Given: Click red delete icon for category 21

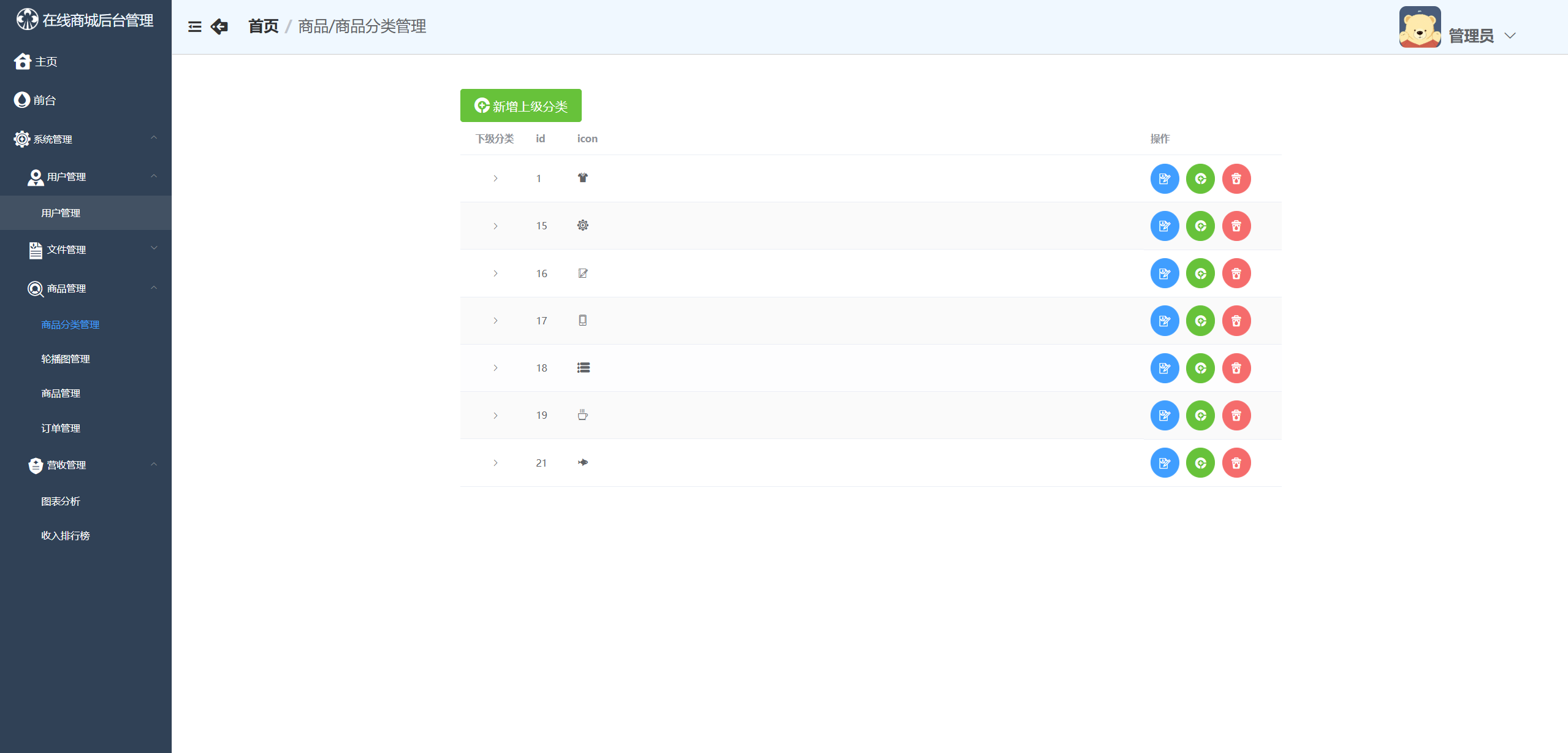Looking at the screenshot, I should tap(1236, 463).
